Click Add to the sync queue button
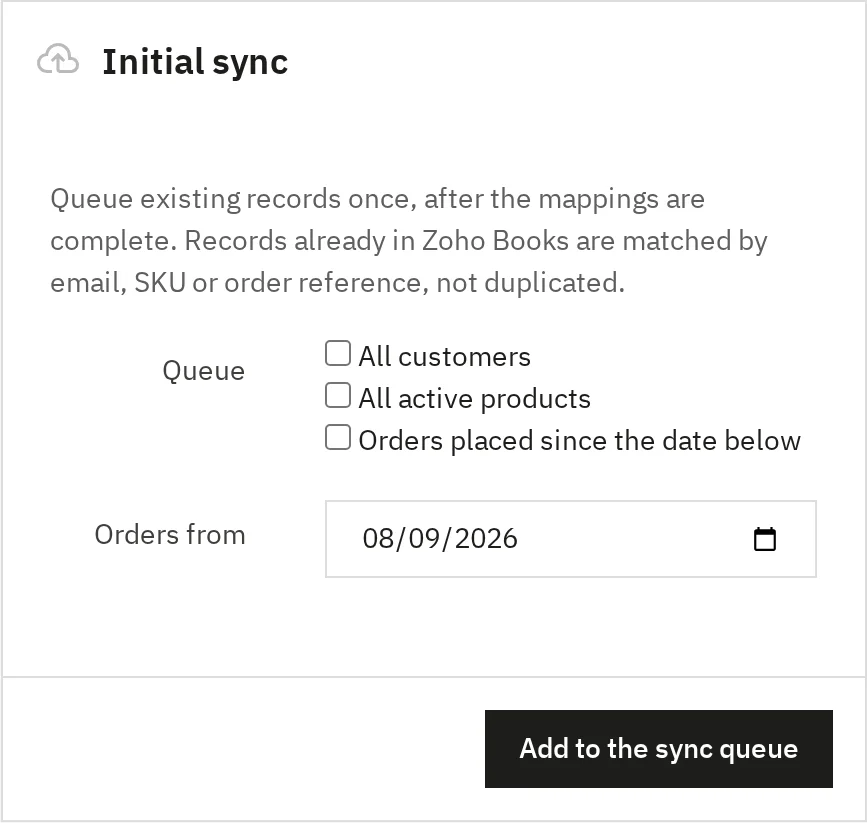The height and width of the screenshot is (823, 867). tap(659, 749)
